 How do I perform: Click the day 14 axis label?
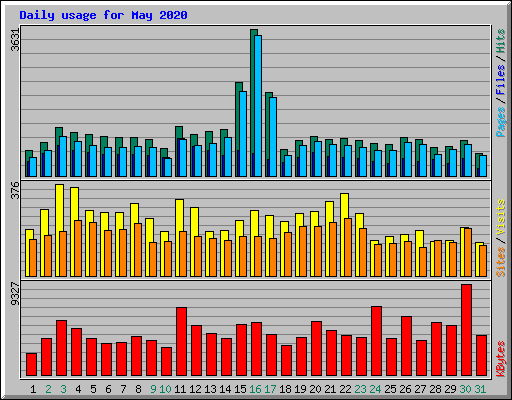(225, 389)
